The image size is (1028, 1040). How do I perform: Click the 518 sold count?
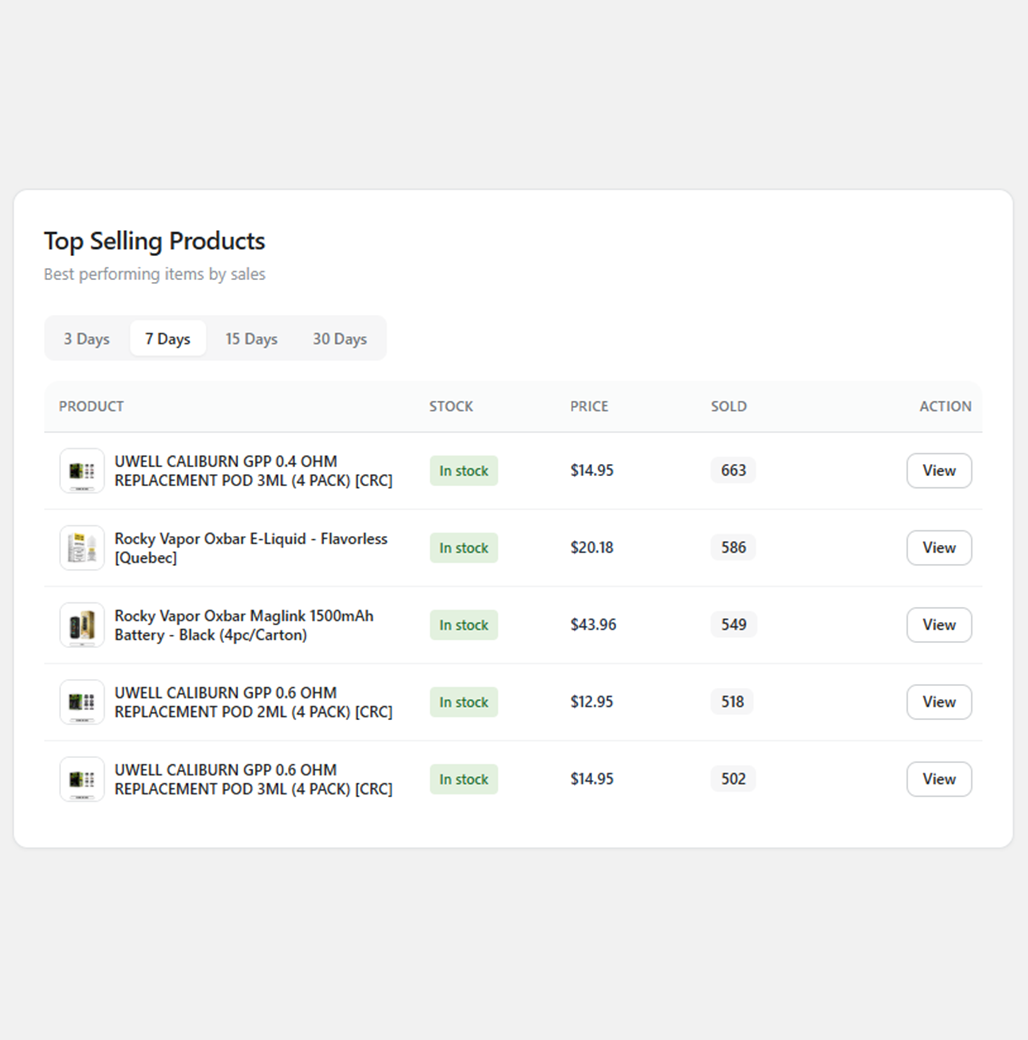click(x=732, y=702)
